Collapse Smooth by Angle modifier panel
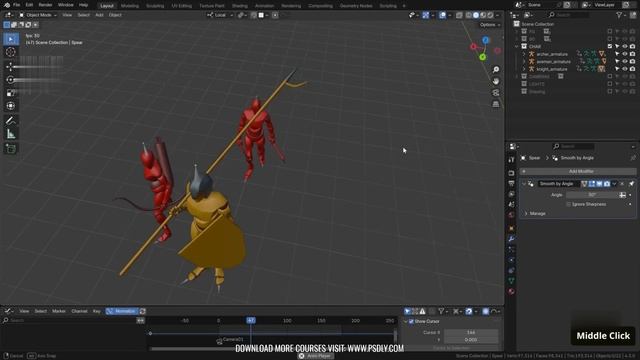 click(x=524, y=184)
